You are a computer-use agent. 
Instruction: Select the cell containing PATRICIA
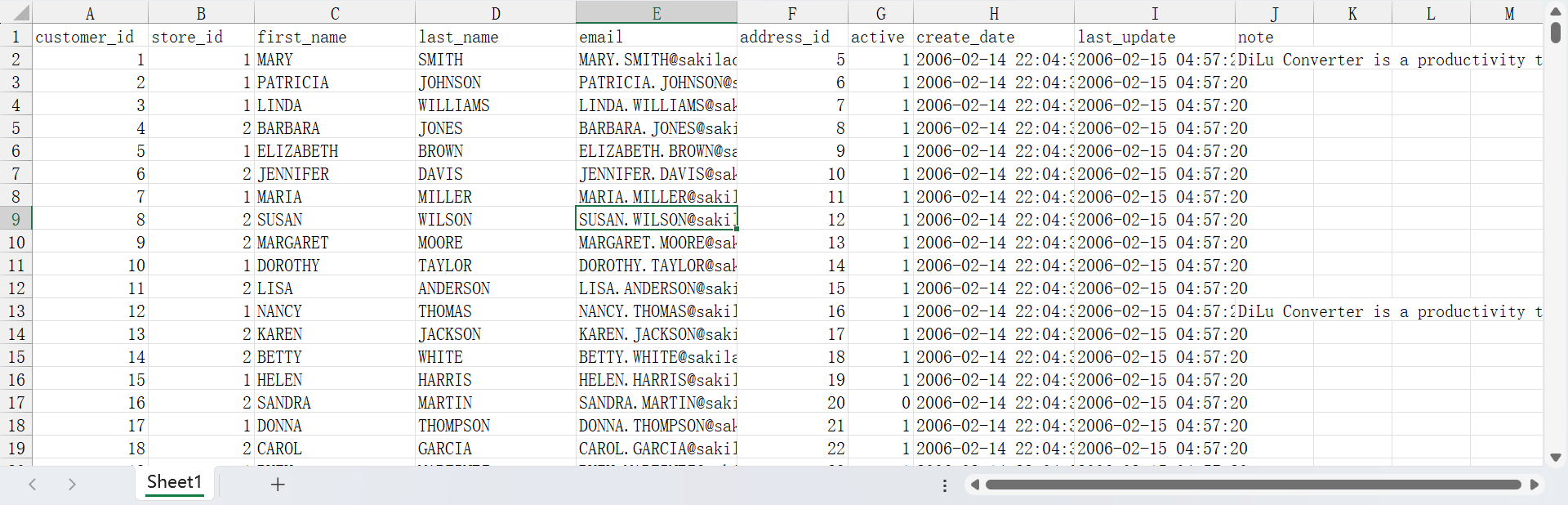point(335,82)
